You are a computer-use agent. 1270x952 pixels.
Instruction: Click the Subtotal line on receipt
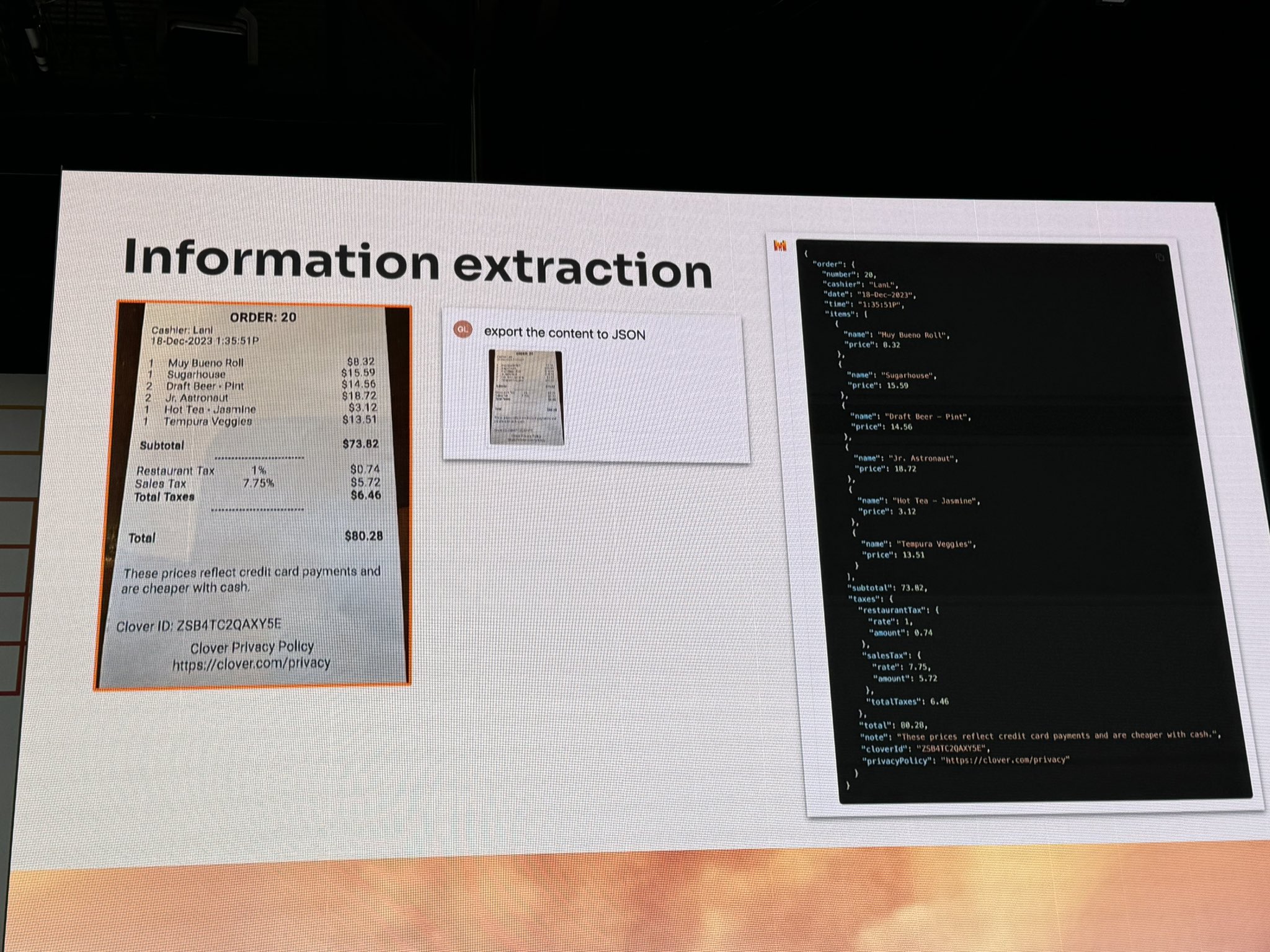pos(162,446)
